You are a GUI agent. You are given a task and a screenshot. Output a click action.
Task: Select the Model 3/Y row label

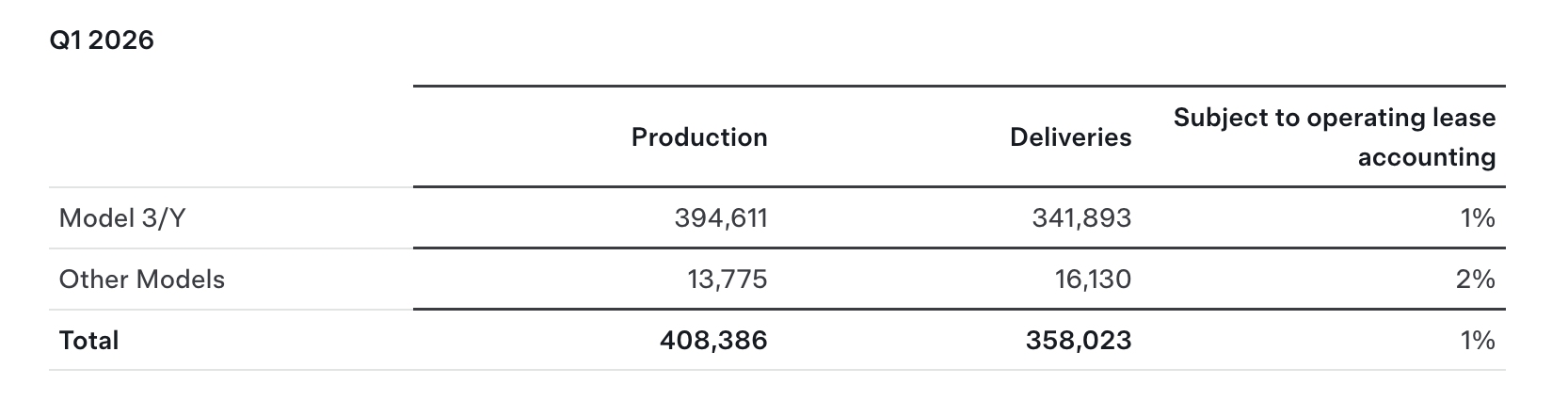[122, 218]
